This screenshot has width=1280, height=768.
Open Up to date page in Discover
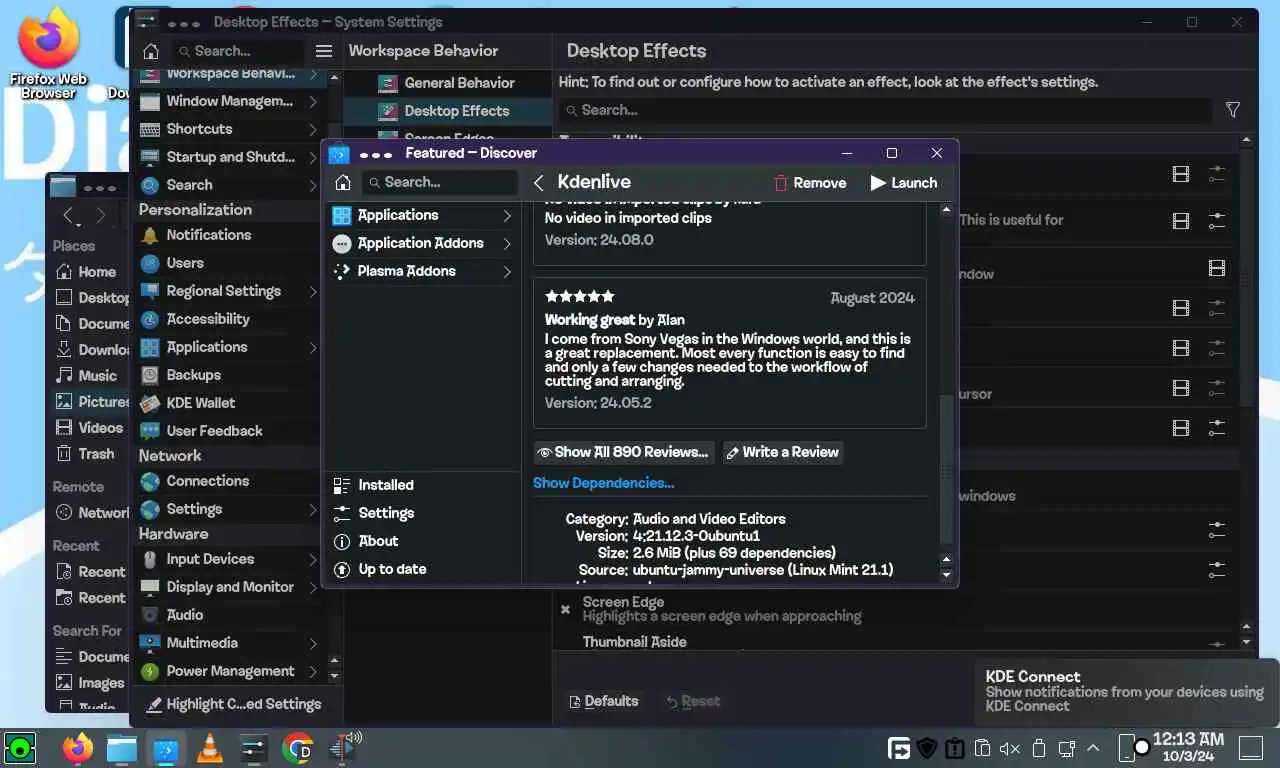[x=421, y=569]
